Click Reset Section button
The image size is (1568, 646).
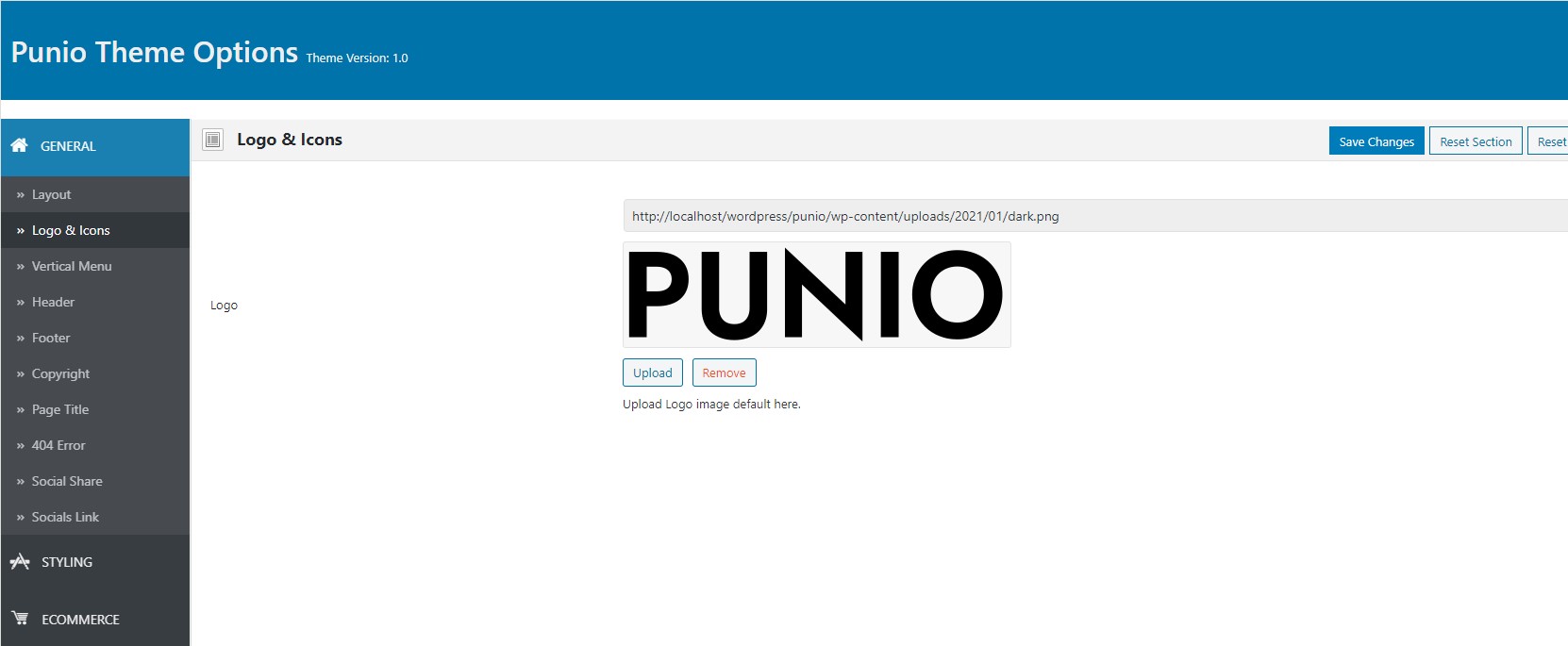(1476, 141)
